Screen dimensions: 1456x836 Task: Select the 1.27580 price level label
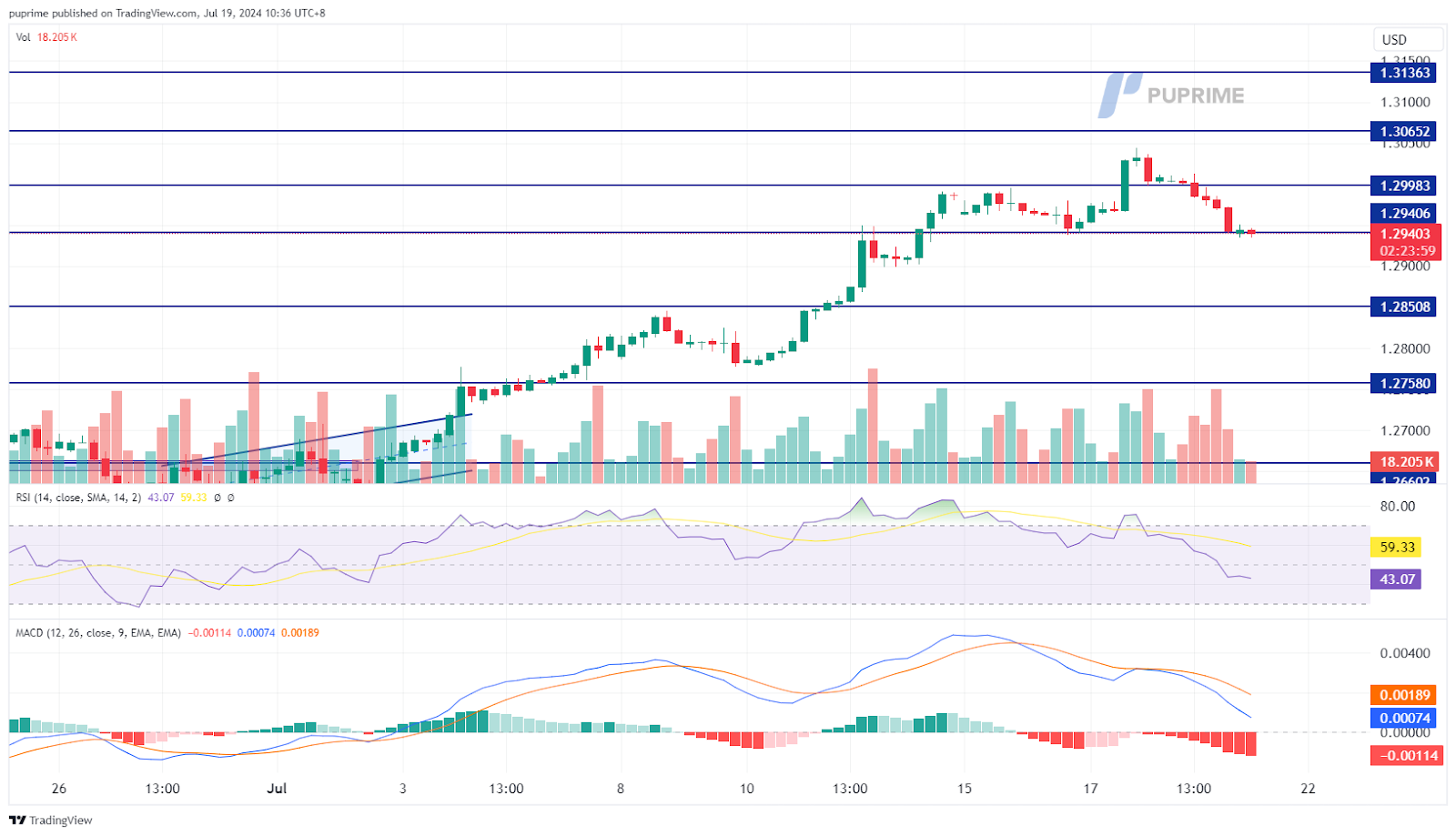[x=1405, y=383]
